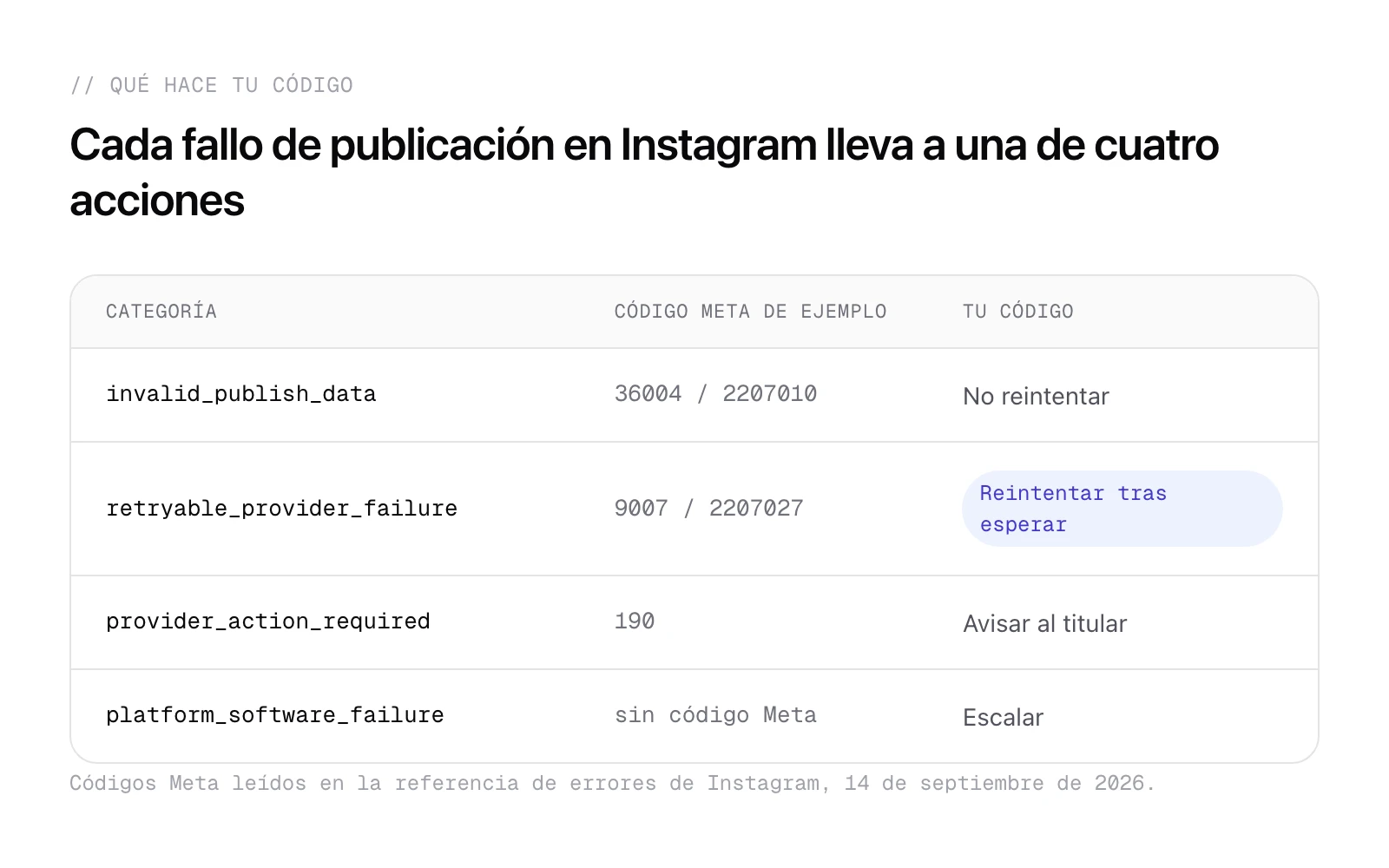
Task: Click the 'sin código Meta' cell
Action: click(x=715, y=715)
